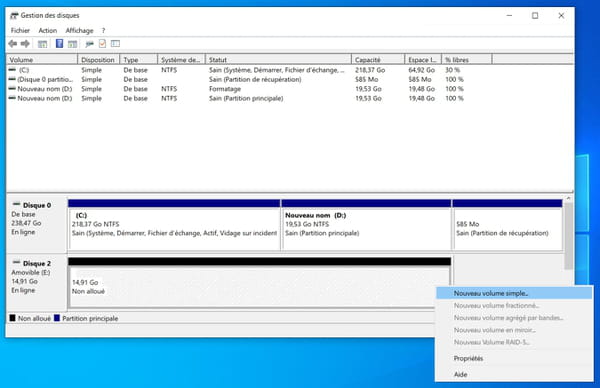600x388 pixels.
Task: Sort by the Capacité column header
Action: click(x=378, y=60)
